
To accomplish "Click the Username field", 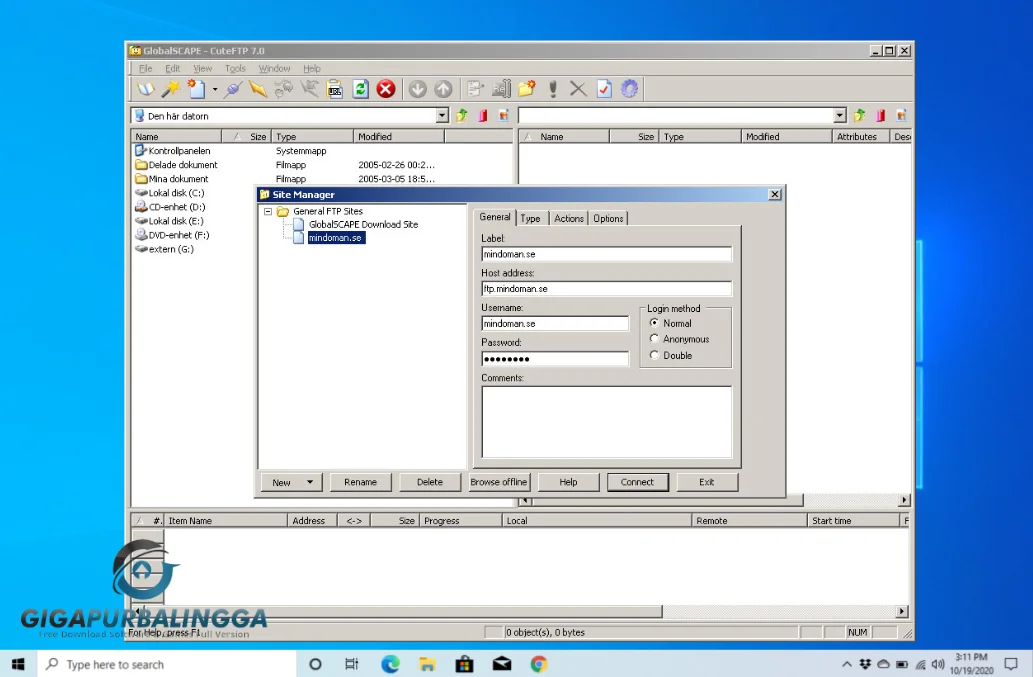I will (555, 324).
